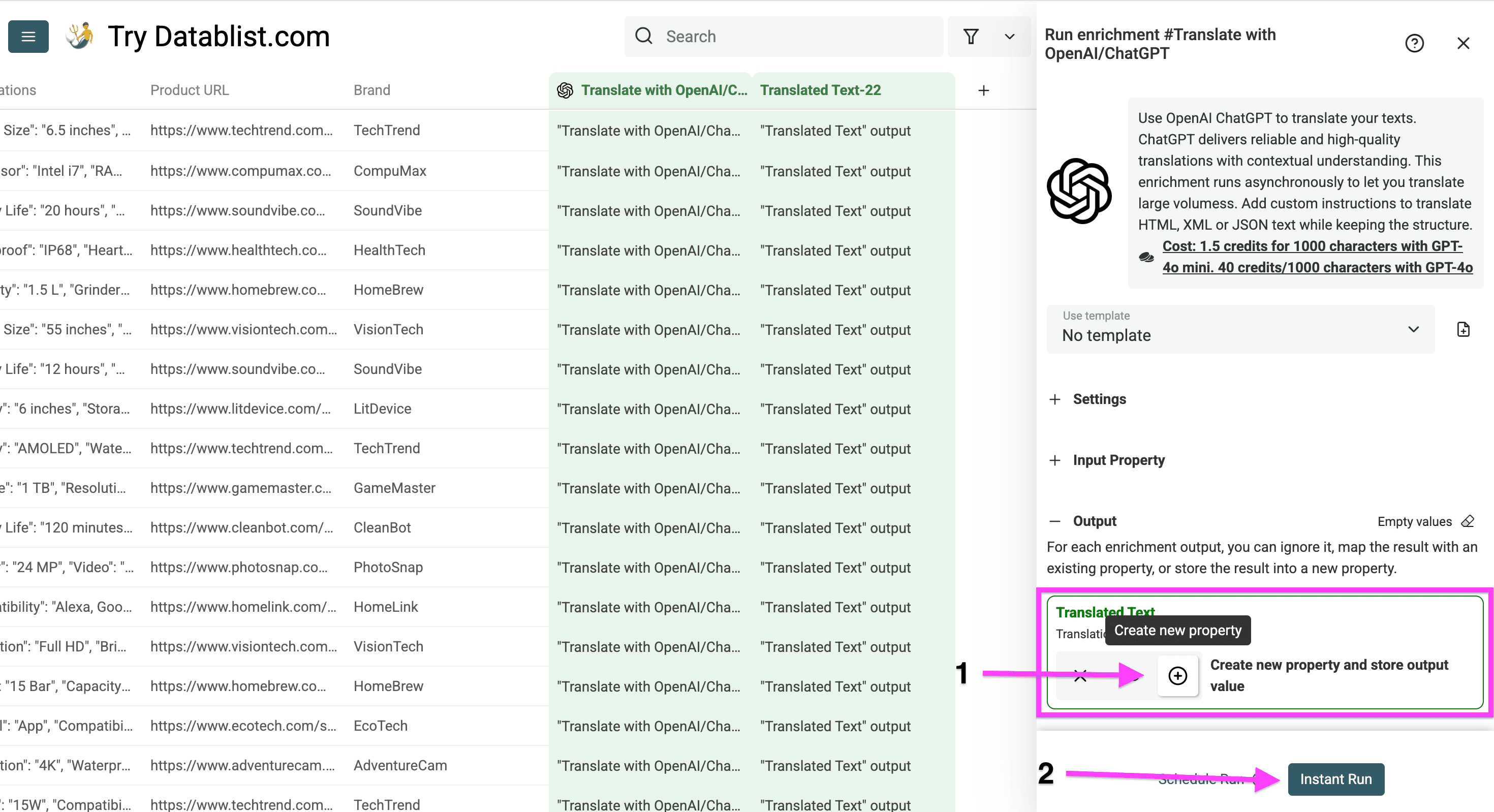This screenshot has height=812, width=1494.
Task: Click the Instant Run button
Action: click(1335, 779)
